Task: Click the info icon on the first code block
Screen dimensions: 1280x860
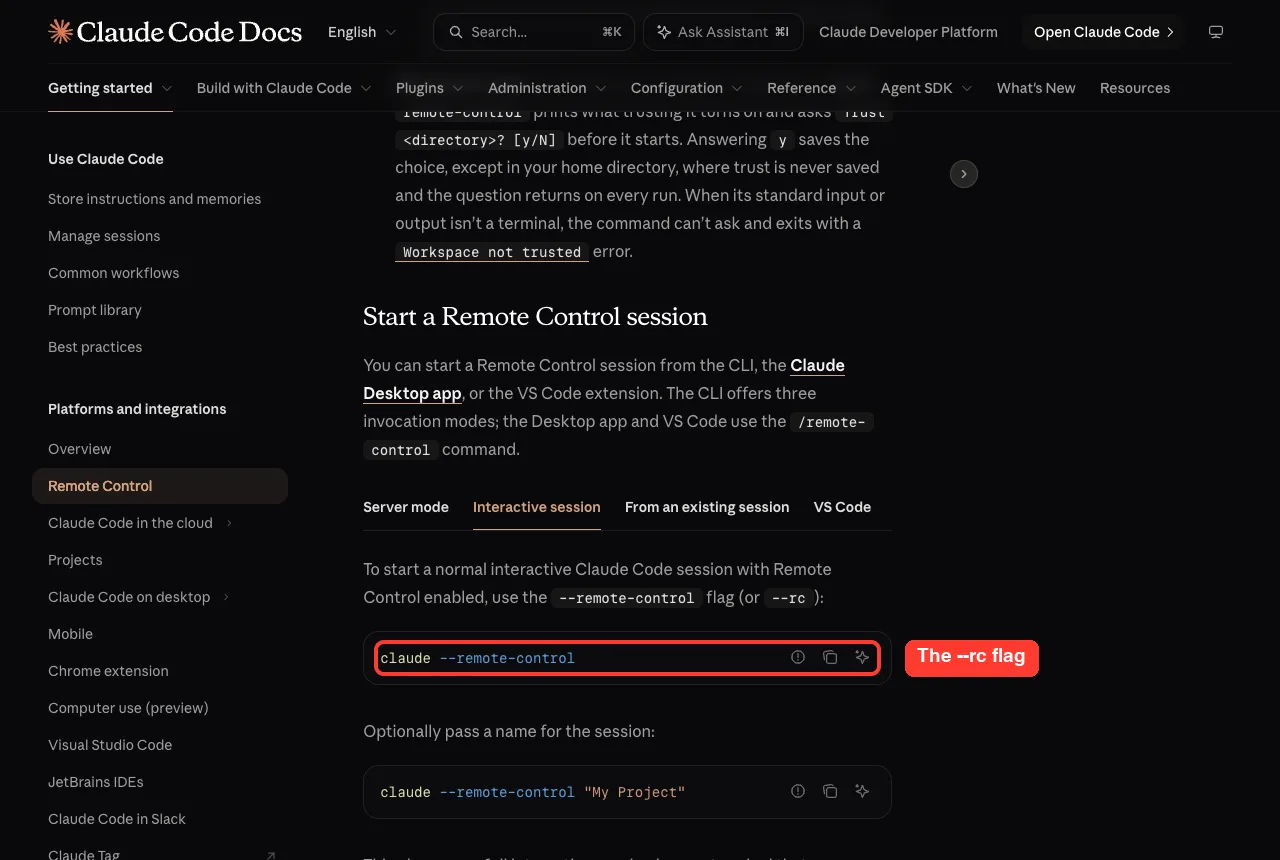Action: (798, 657)
